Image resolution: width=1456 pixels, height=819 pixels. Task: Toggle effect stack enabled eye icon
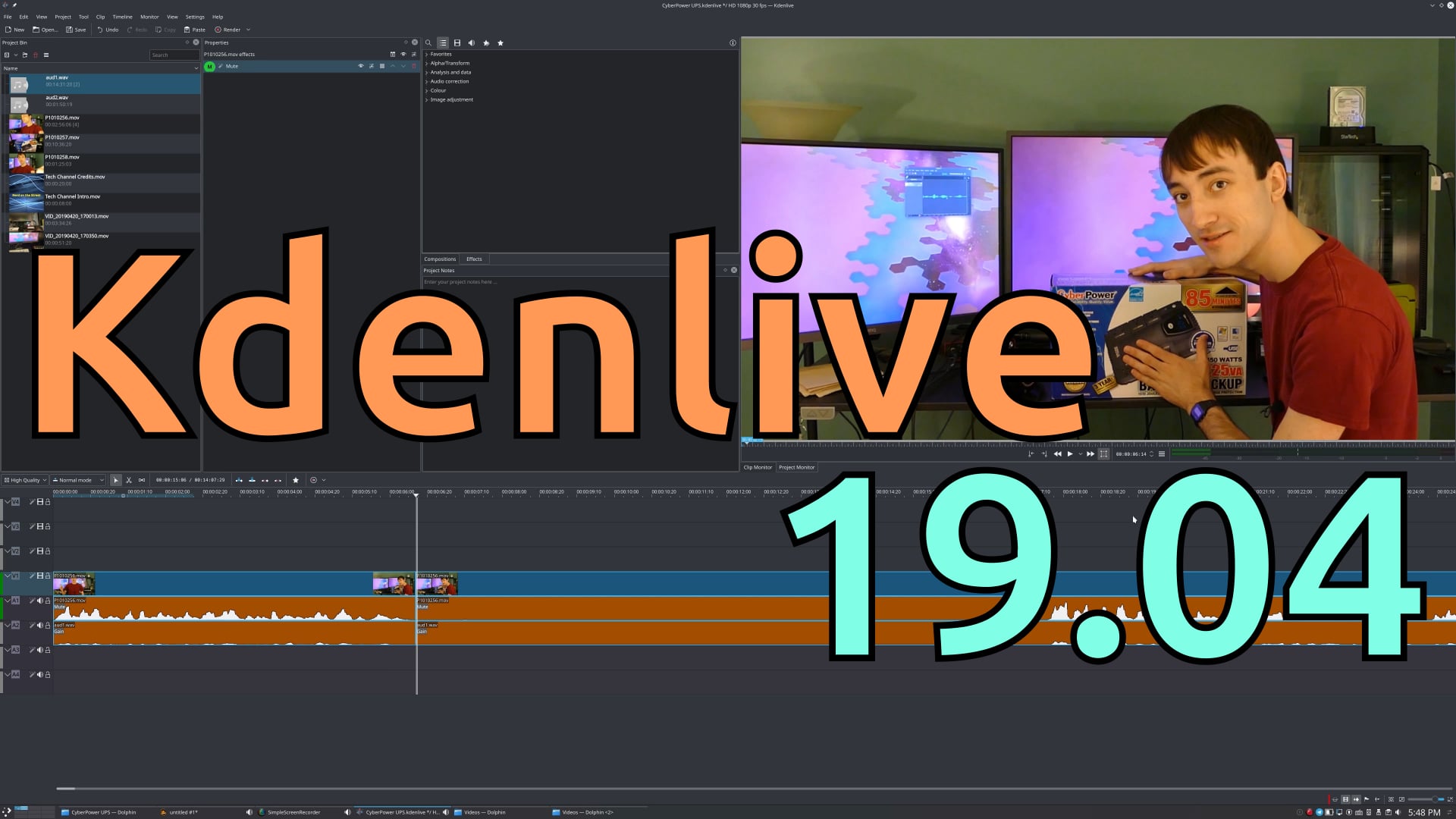click(403, 55)
